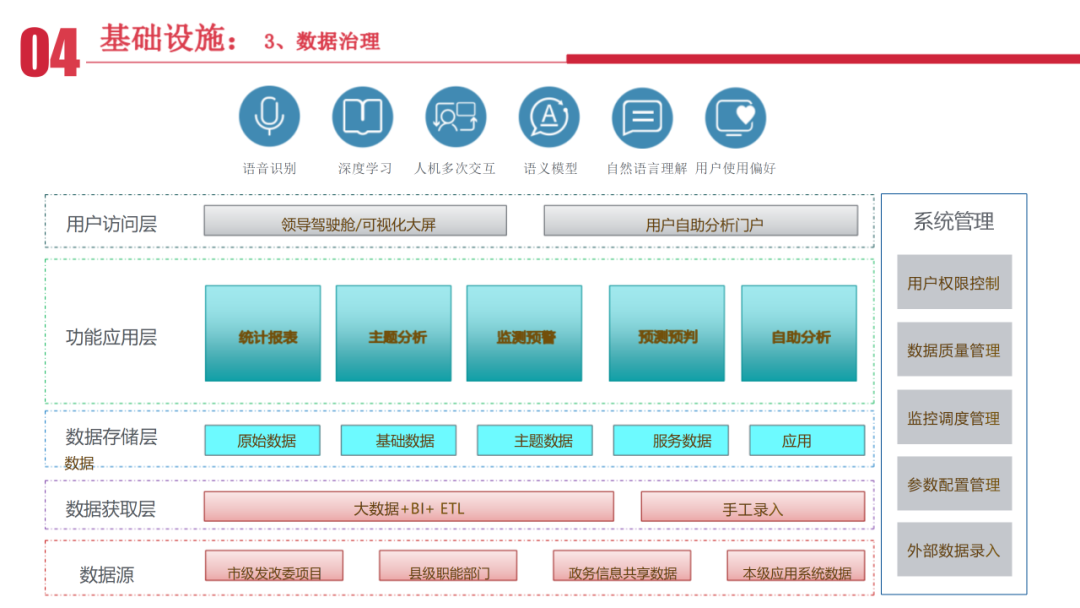This screenshot has width=1080, height=608.
Task: Click the 自然语言理解 caption text
Action: pyautogui.click(x=647, y=168)
